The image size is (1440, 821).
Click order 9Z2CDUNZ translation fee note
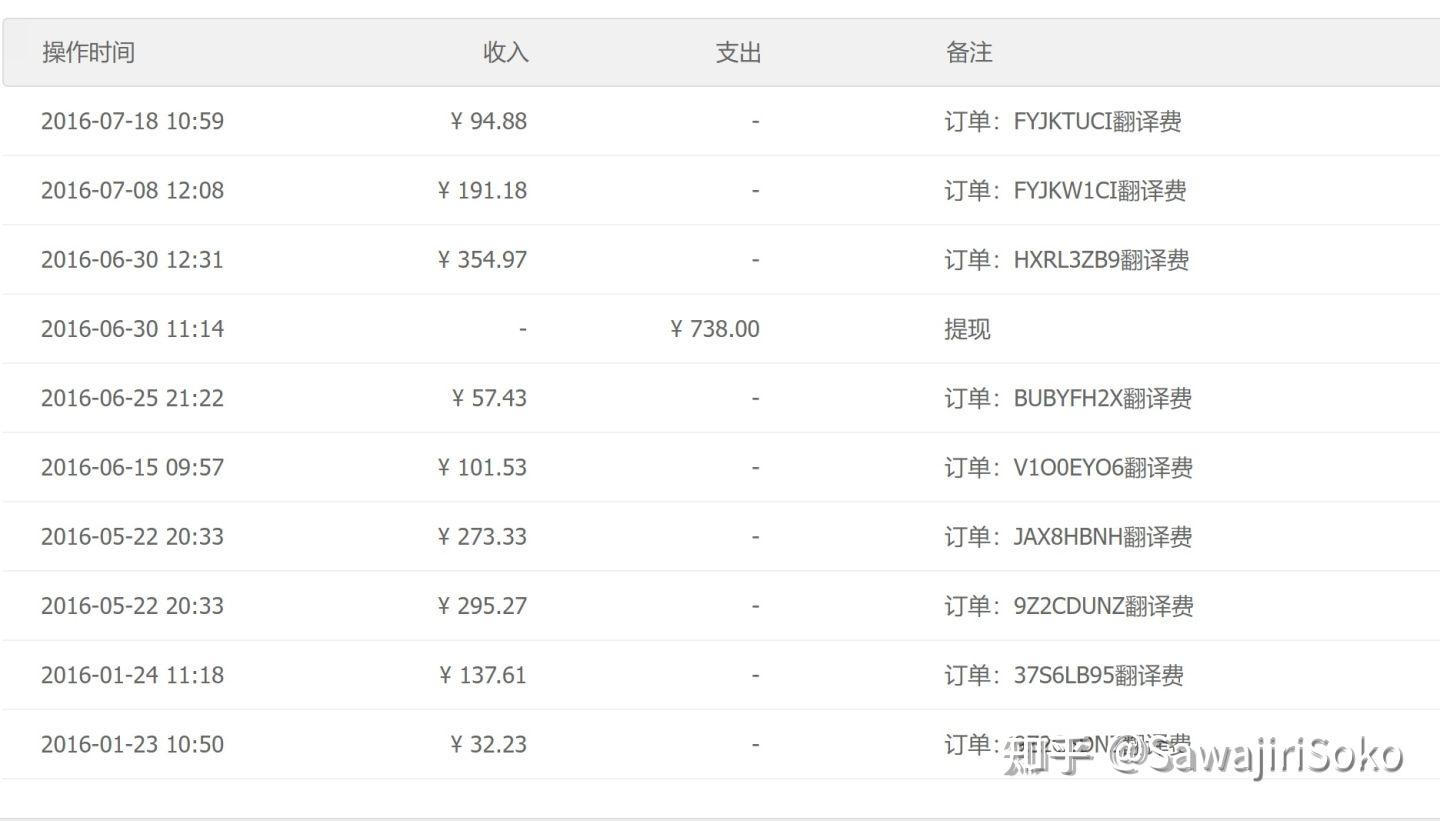[x=1068, y=606]
